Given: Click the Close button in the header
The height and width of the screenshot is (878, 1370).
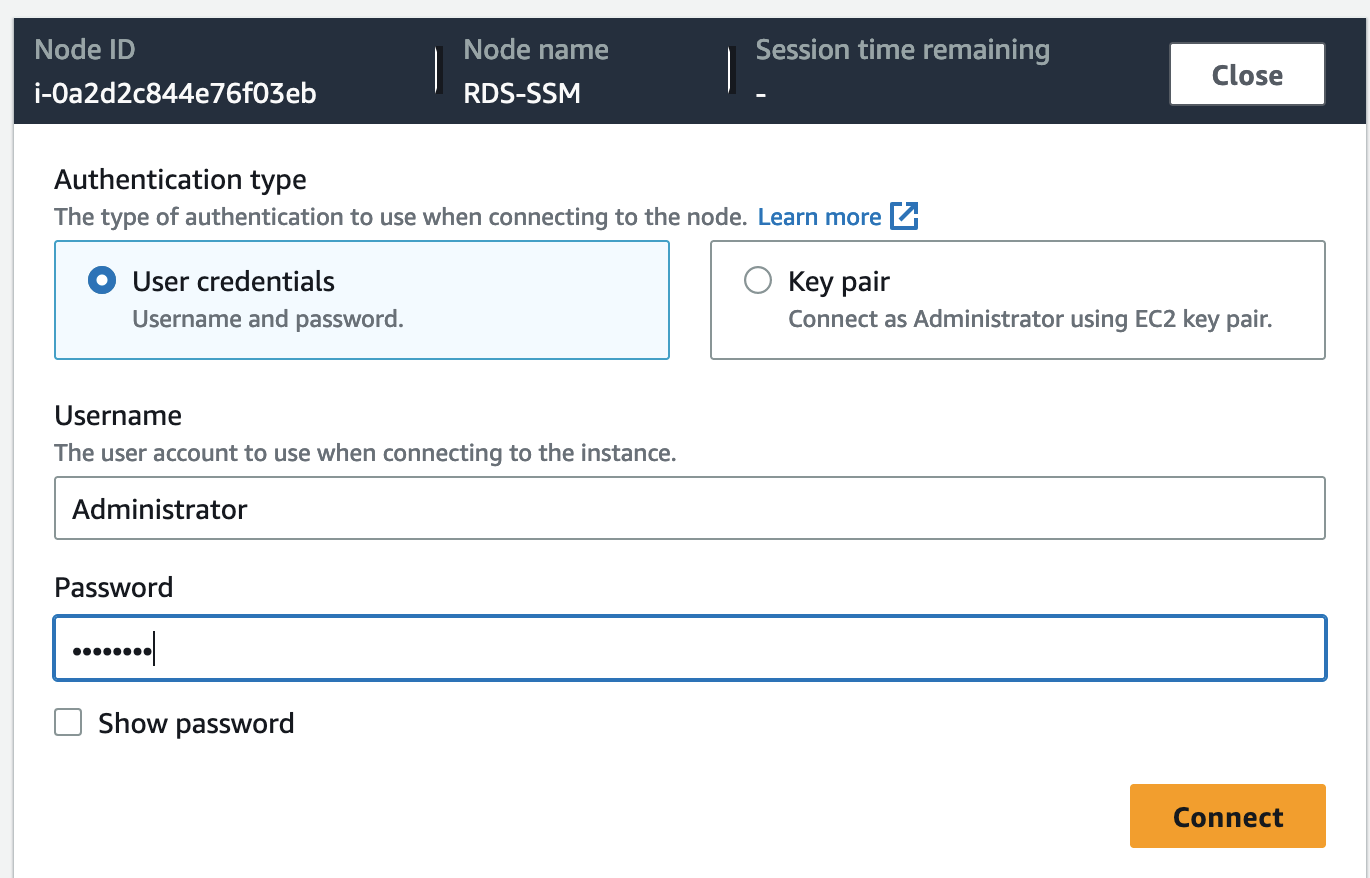Looking at the screenshot, I should pyautogui.click(x=1246, y=75).
